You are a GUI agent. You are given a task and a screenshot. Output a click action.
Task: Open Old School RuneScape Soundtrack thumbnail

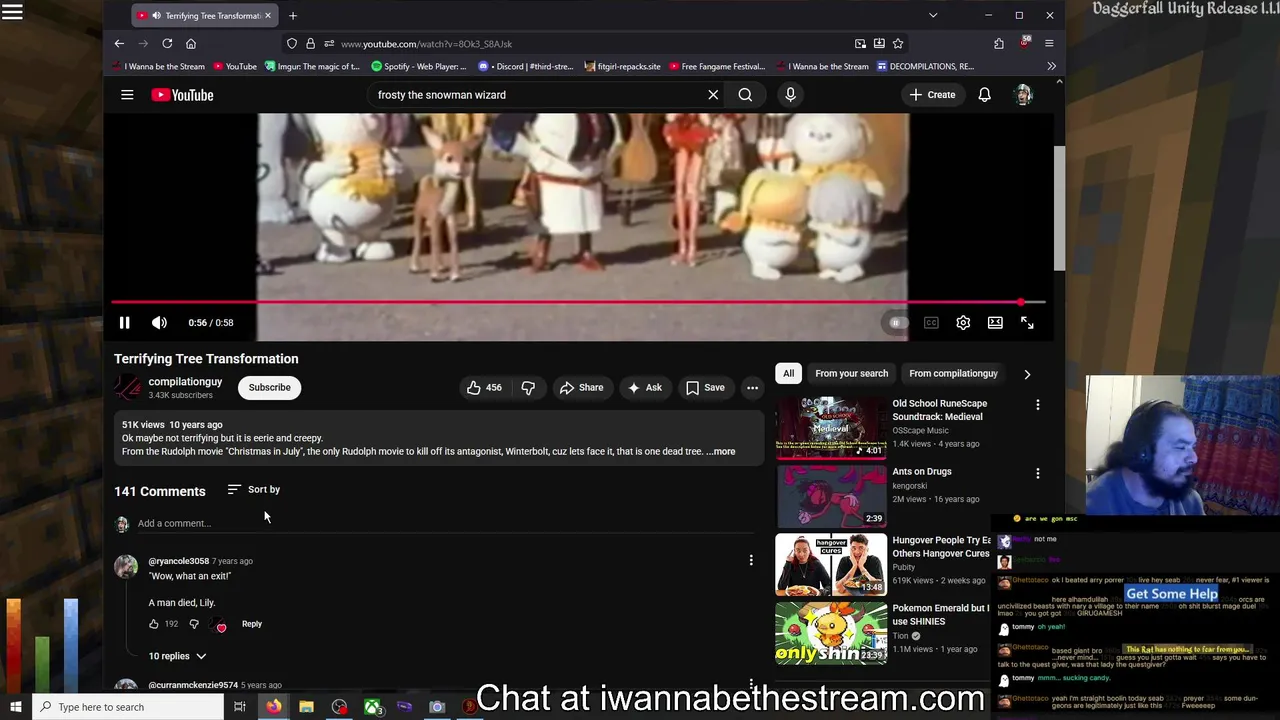pyautogui.click(x=831, y=427)
